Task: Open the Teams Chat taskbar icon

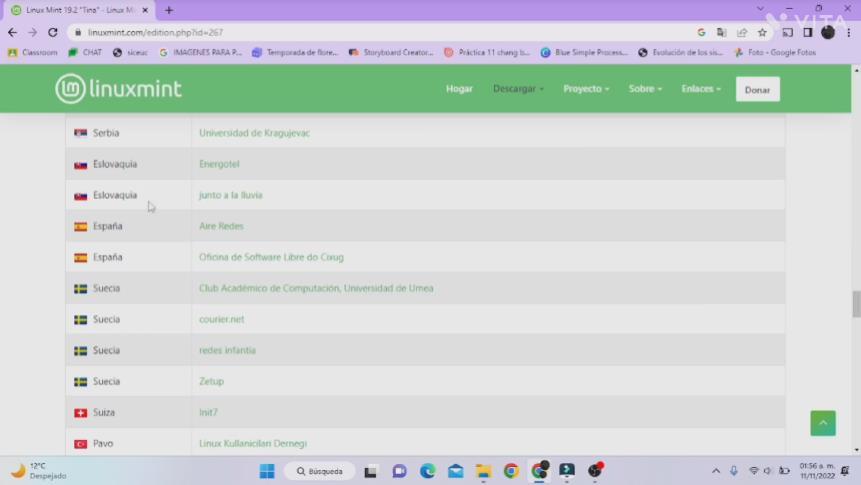Action: pyautogui.click(x=399, y=471)
